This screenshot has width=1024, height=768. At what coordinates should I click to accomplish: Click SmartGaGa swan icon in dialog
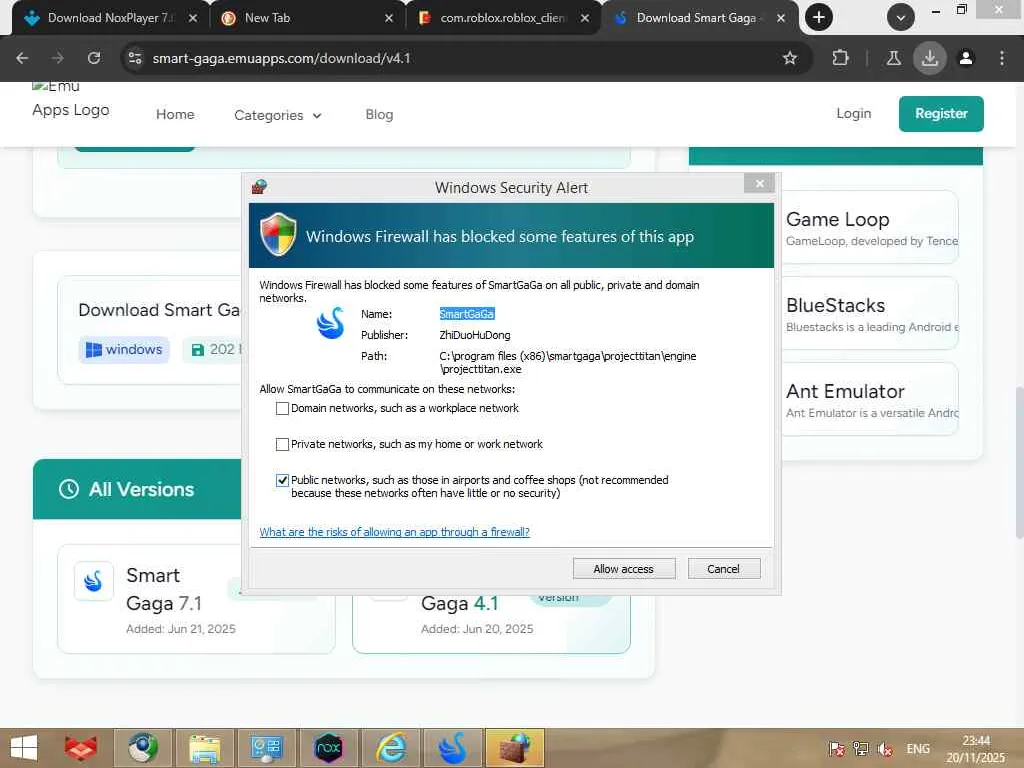[x=331, y=323]
